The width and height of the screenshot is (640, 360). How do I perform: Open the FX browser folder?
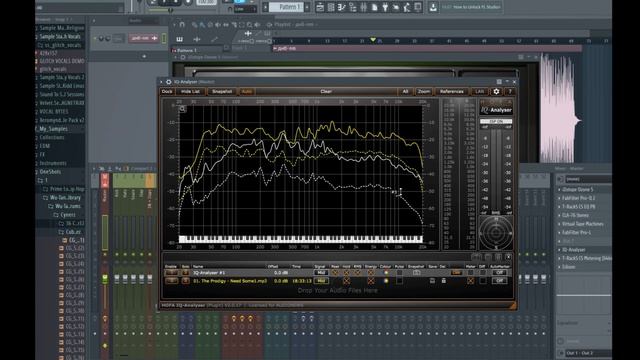pos(43,155)
